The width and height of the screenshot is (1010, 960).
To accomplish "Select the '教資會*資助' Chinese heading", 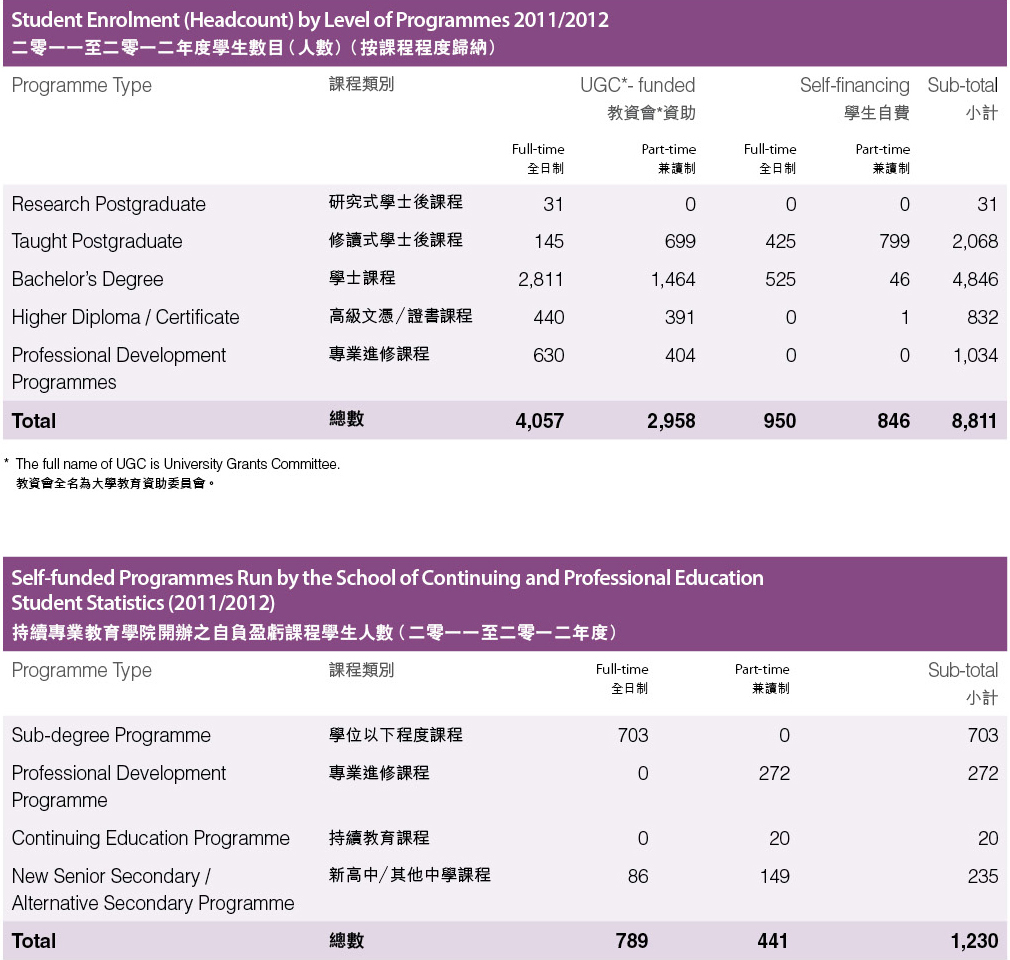I will 651,113.
